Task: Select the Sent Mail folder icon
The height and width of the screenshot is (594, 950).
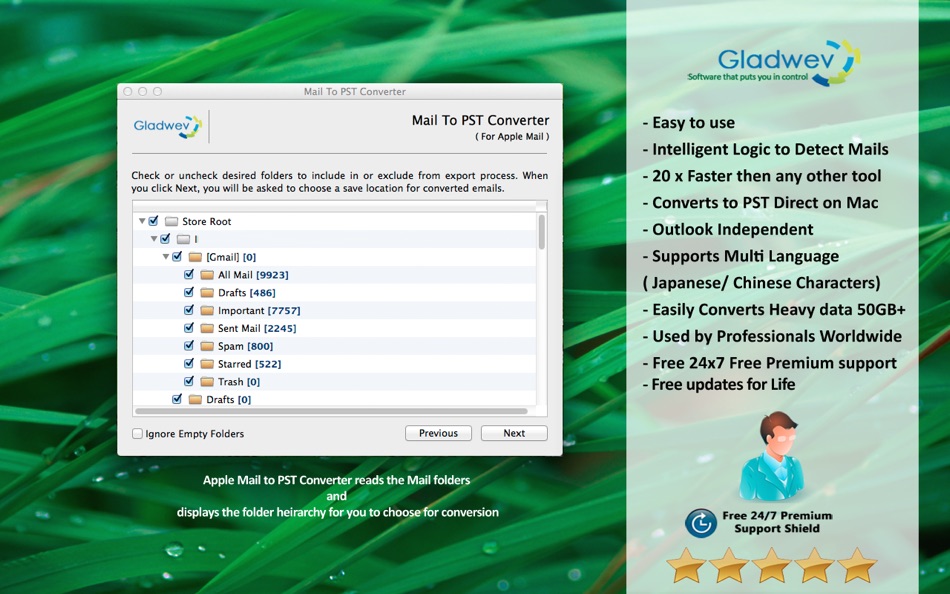Action: tap(207, 329)
